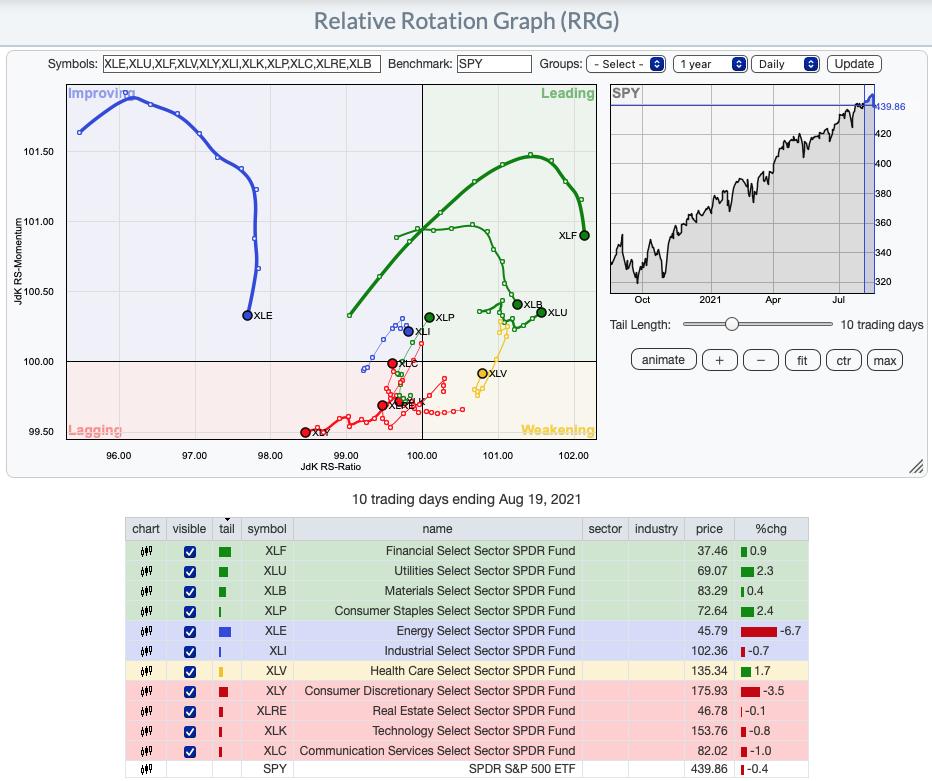This screenshot has width=932, height=781.
Task: Click the animate button
Action: click(663, 360)
